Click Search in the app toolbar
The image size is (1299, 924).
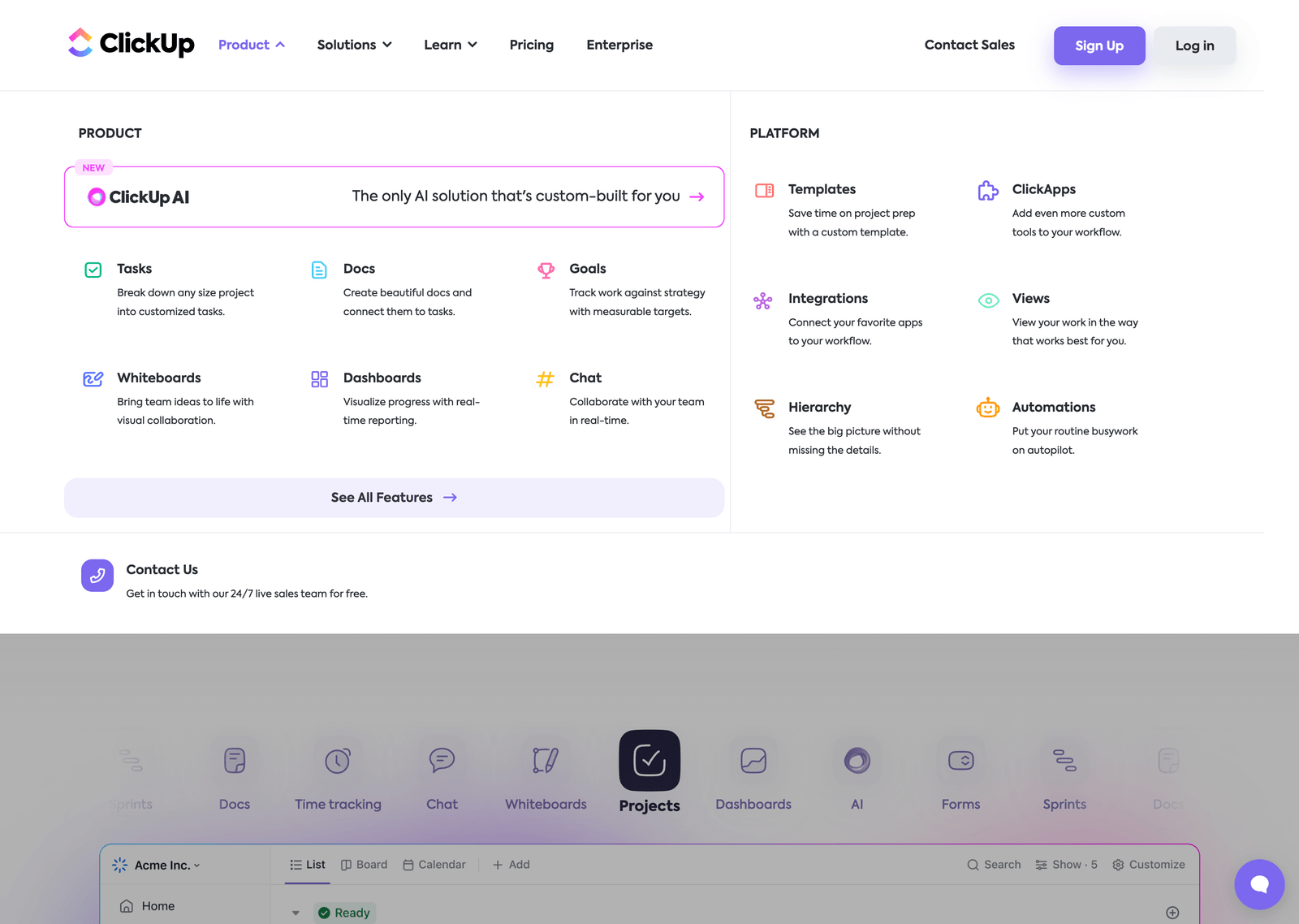coord(994,865)
